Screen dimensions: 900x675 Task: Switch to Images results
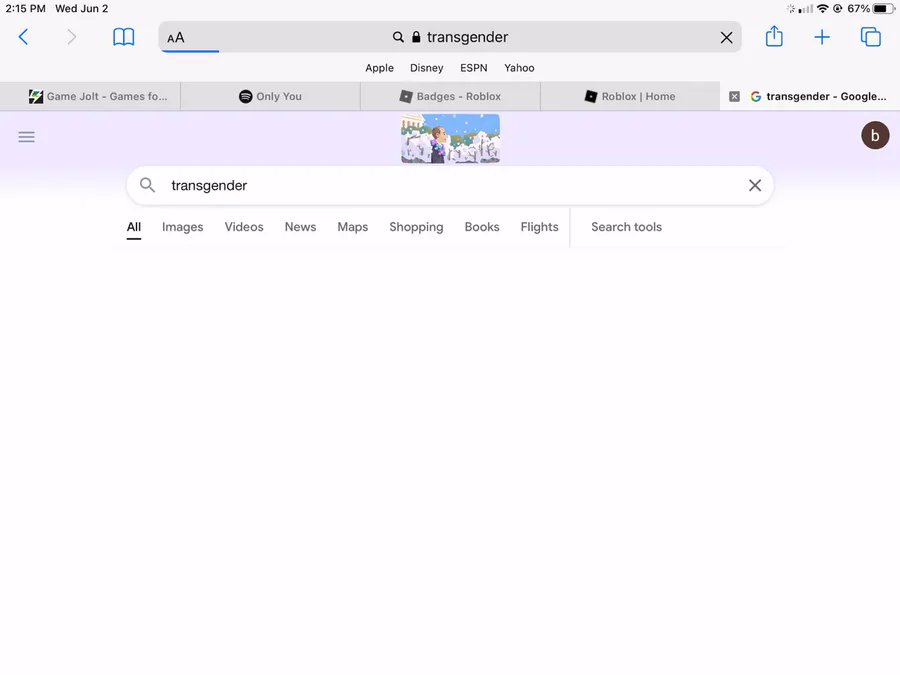(x=183, y=227)
